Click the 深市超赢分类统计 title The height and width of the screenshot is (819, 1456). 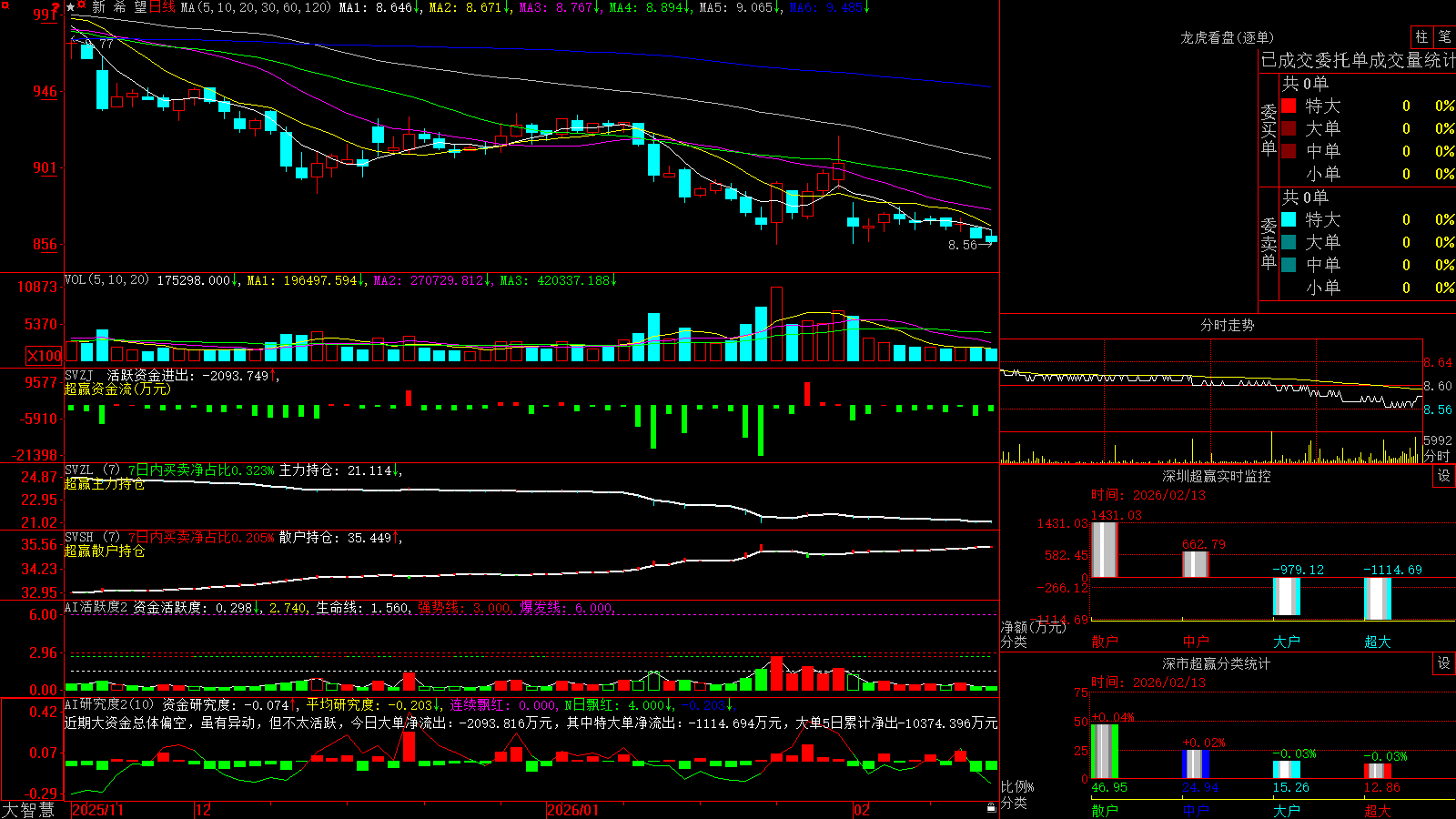tap(1217, 663)
